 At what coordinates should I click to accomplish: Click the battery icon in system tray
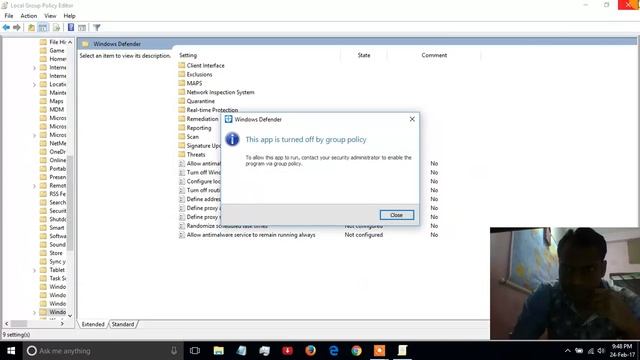pos(579,351)
